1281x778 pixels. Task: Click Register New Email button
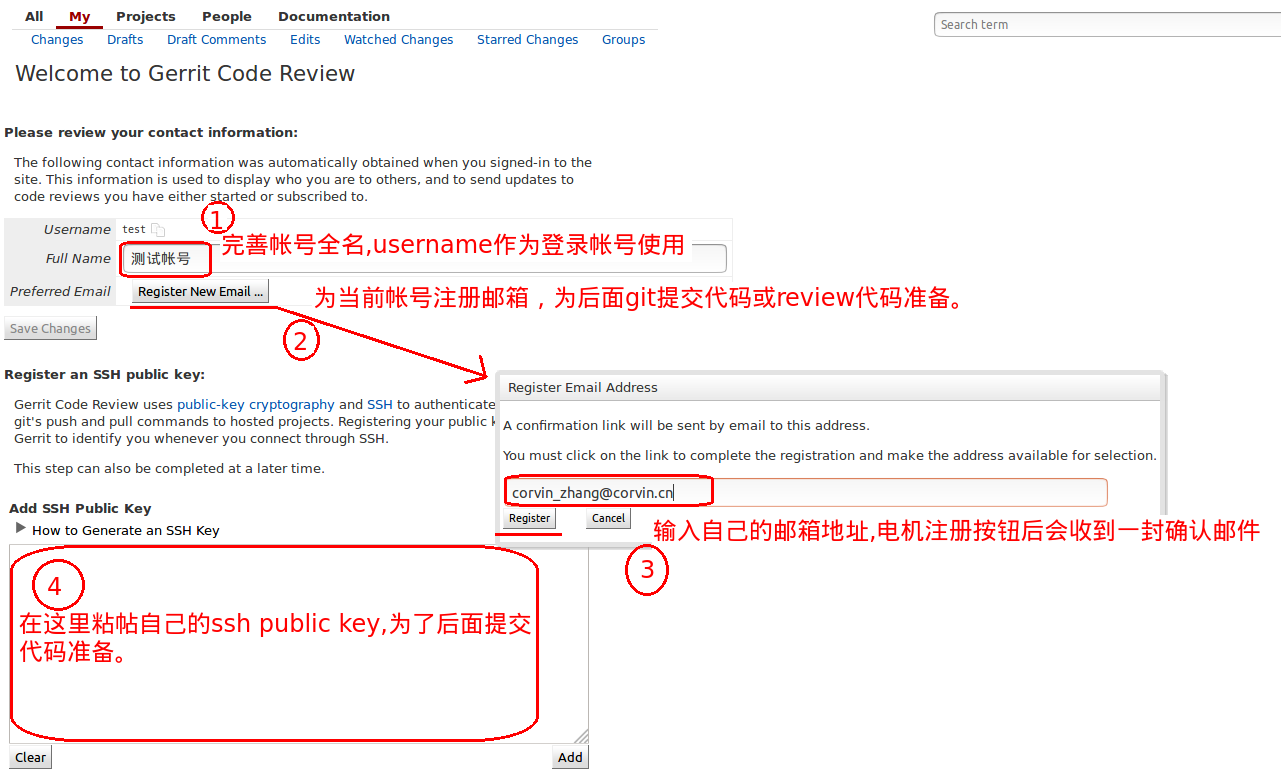coord(201,292)
